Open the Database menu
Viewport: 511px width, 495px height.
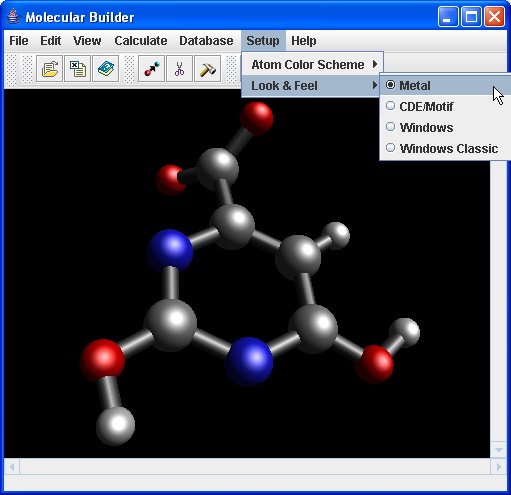(x=206, y=41)
